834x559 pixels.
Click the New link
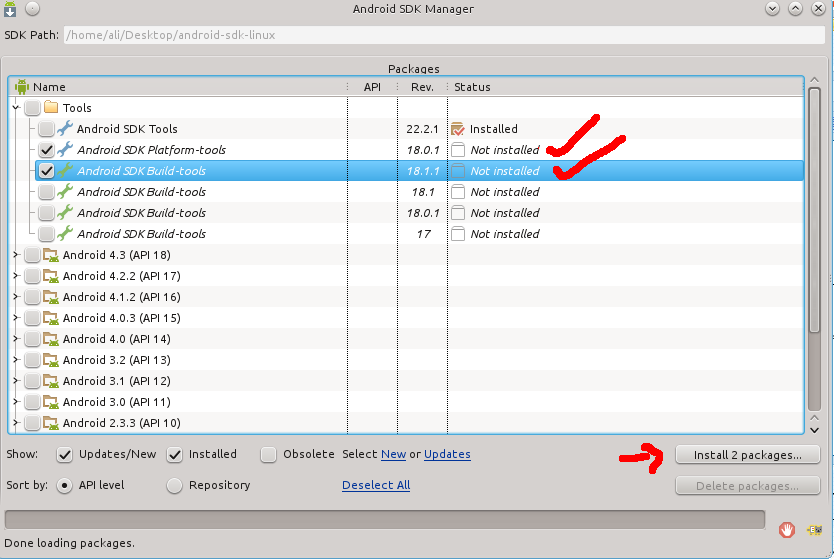tap(394, 454)
